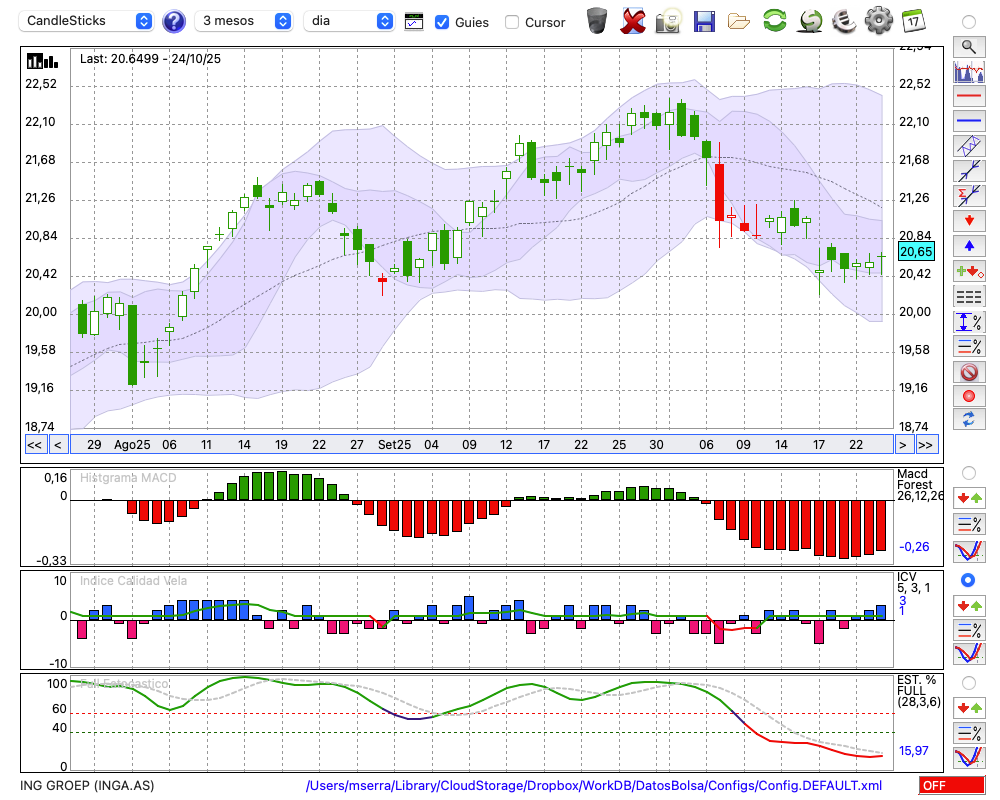Select the red horizontal line drawing tool

click(968, 96)
